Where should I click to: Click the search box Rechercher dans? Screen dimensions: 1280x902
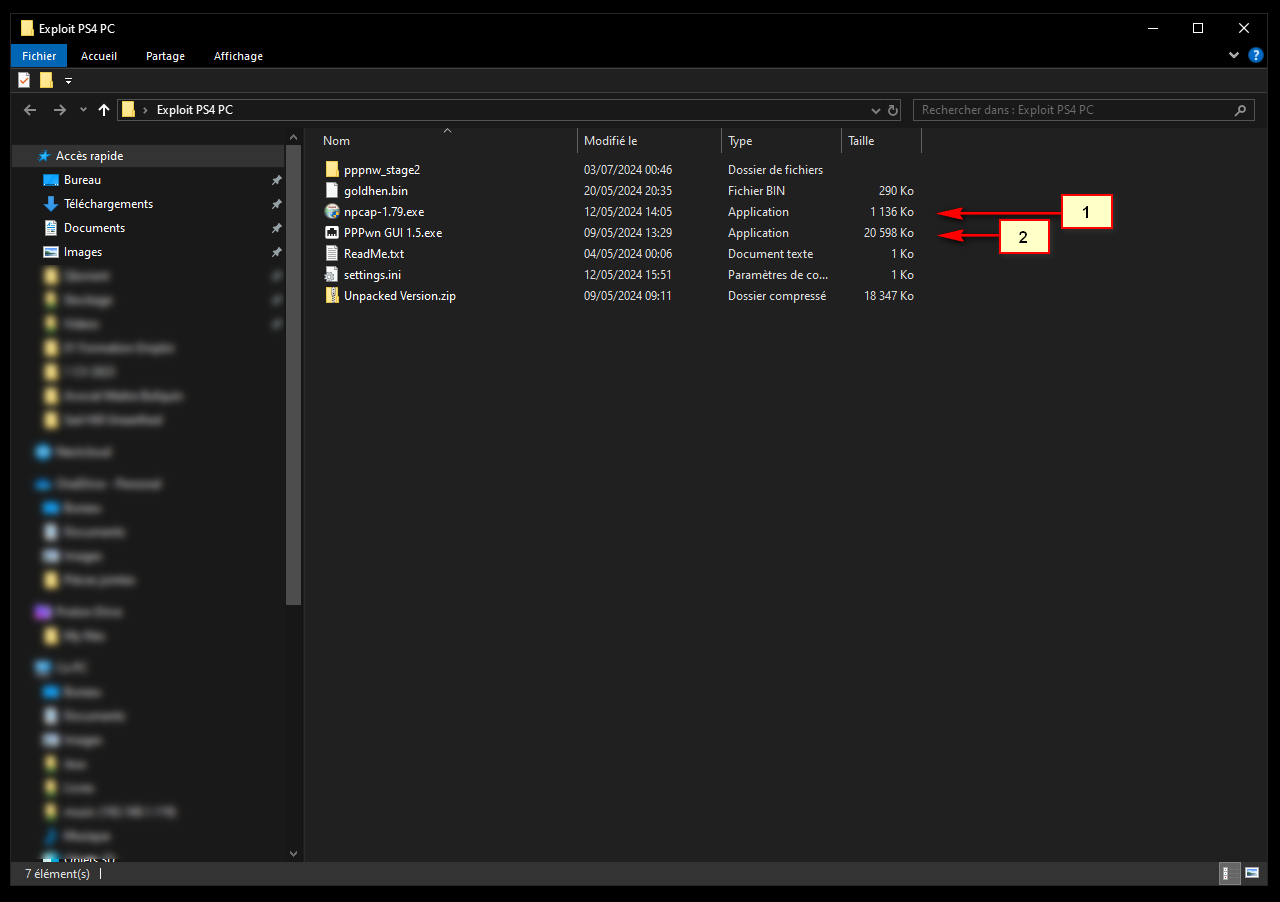click(1083, 110)
